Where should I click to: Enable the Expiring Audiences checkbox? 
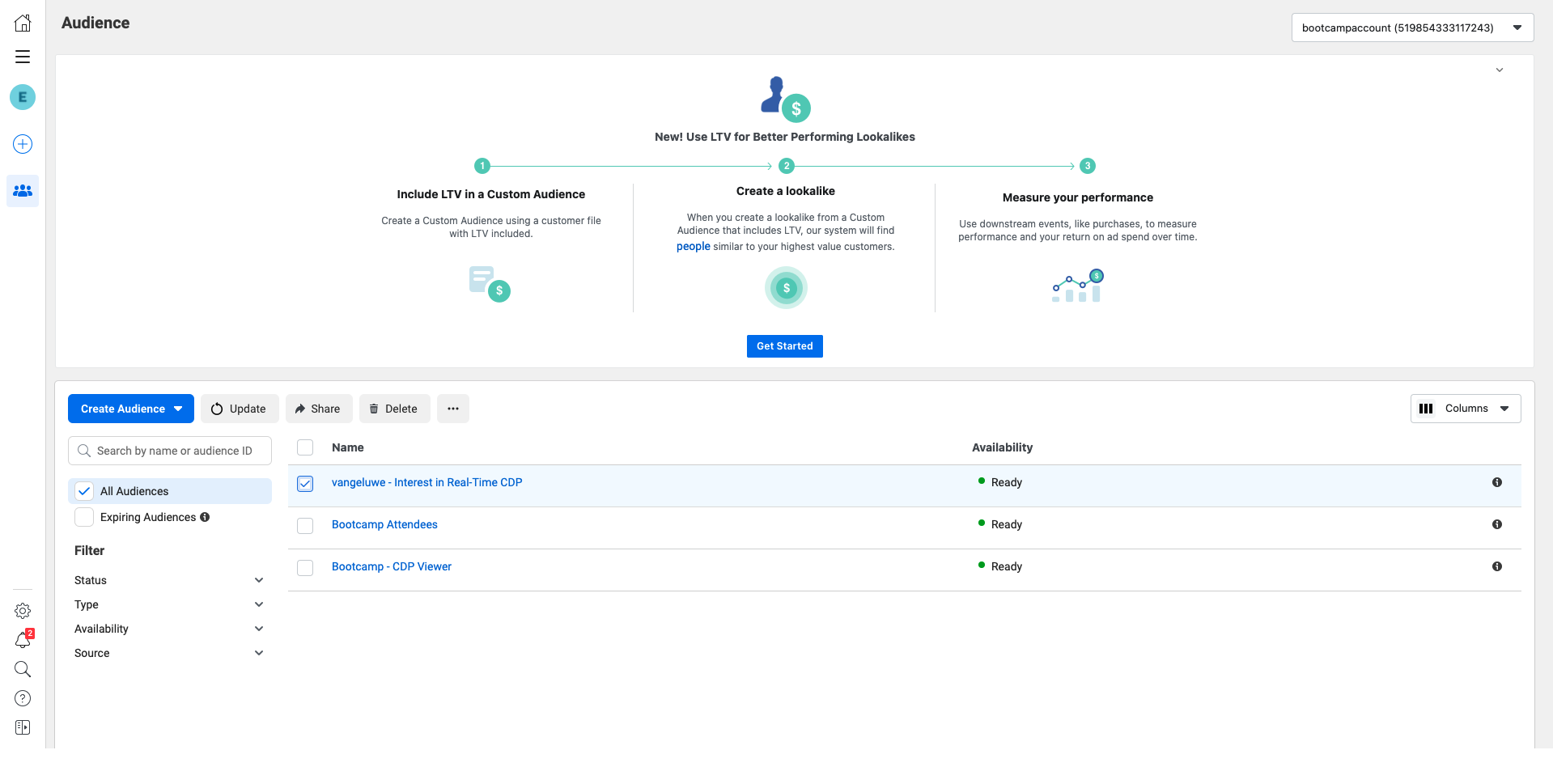point(84,517)
